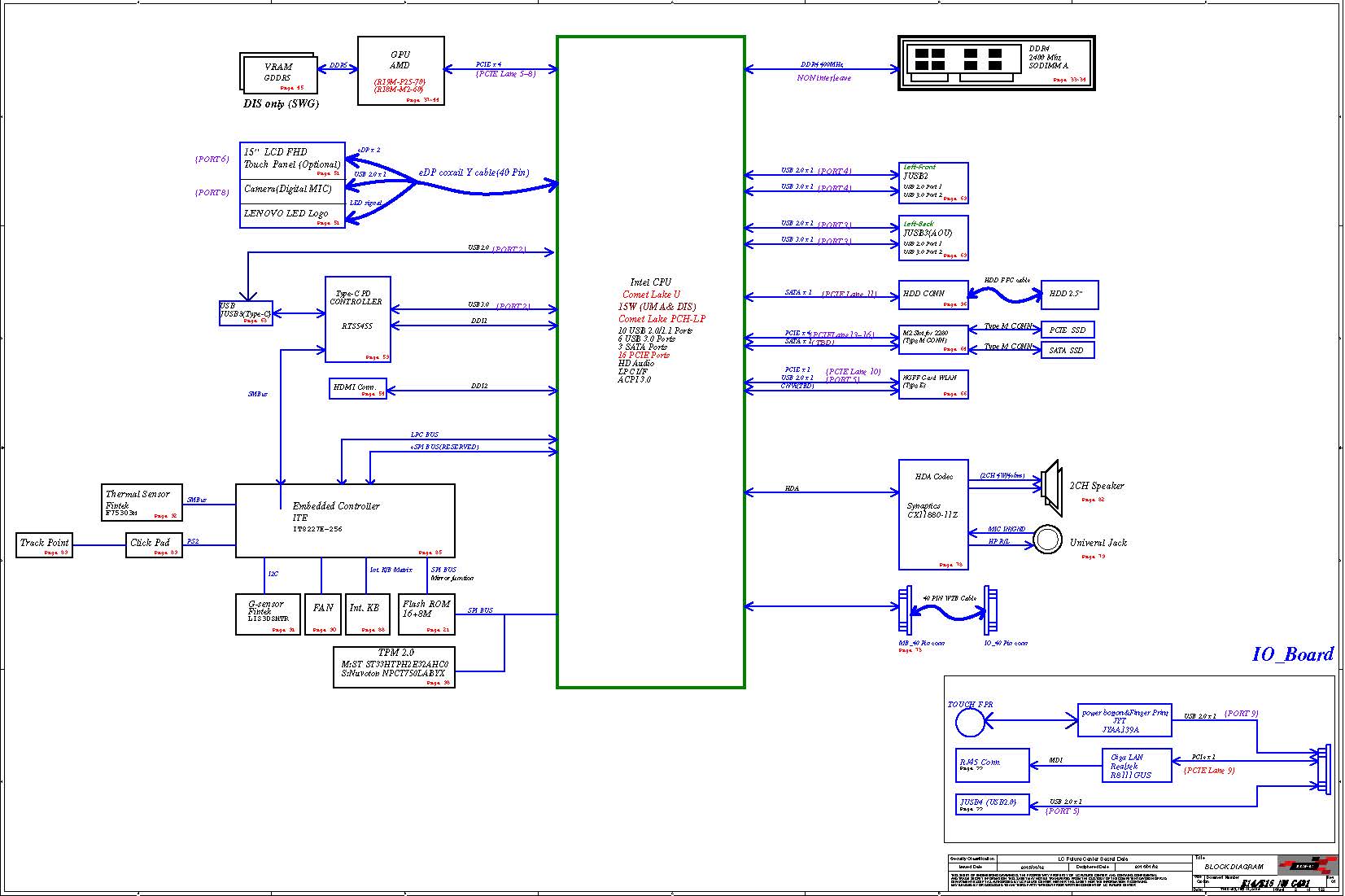
Task: Click the HDD FFC cable label
Action: point(1007,280)
